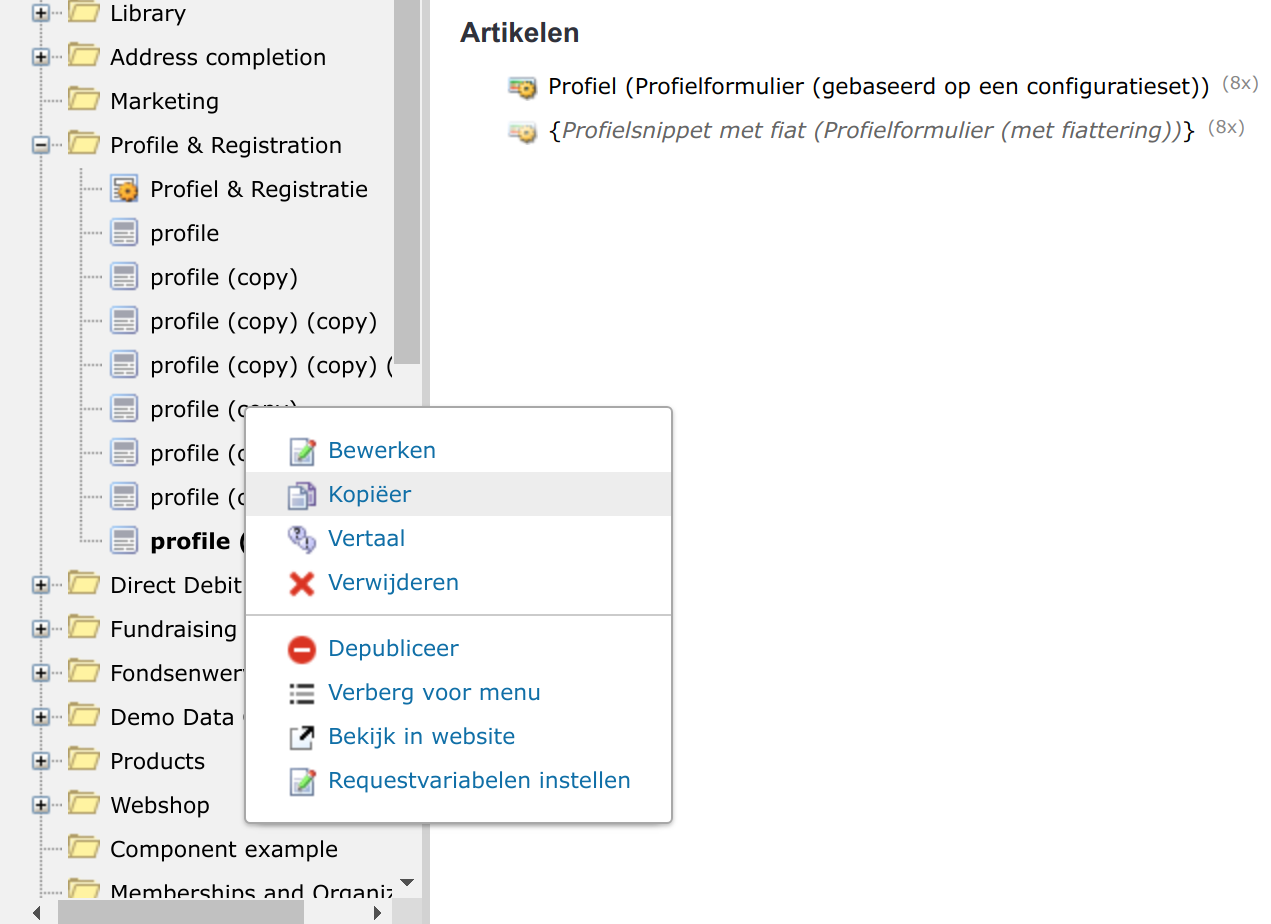This screenshot has height=924, width=1271.
Task: Click the red Depubliceer stop icon
Action: point(302,649)
